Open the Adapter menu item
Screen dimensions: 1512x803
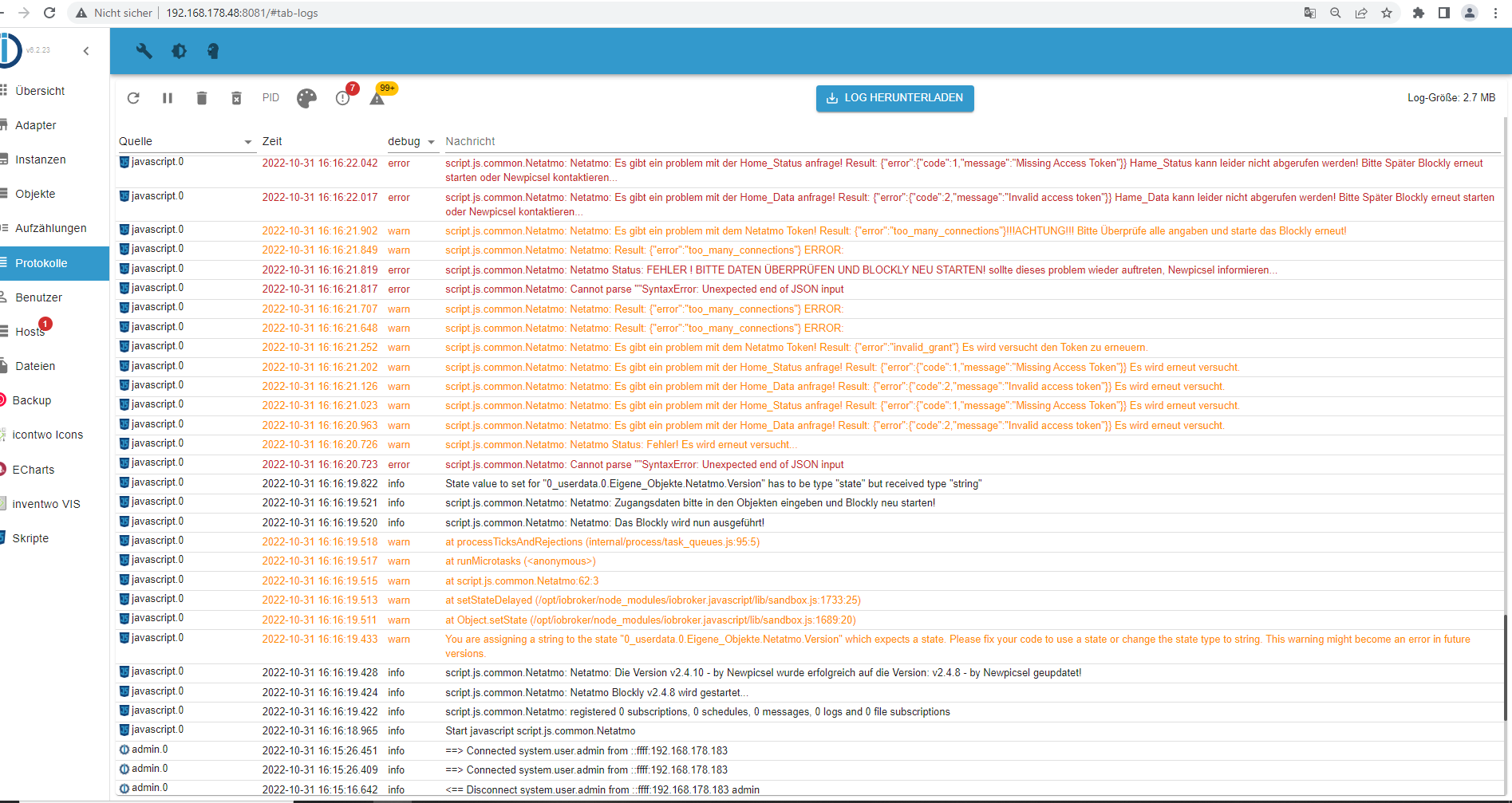point(53,125)
